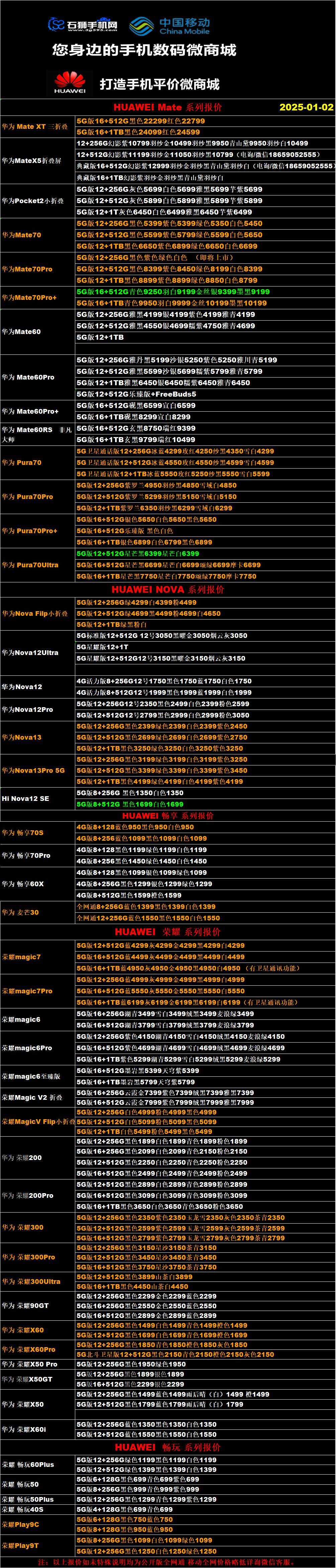Image resolution: width=336 pixels, height=1568 pixels.
Task: Select the 荣耀 畅玩40S model cell
Action: [38, 1509]
